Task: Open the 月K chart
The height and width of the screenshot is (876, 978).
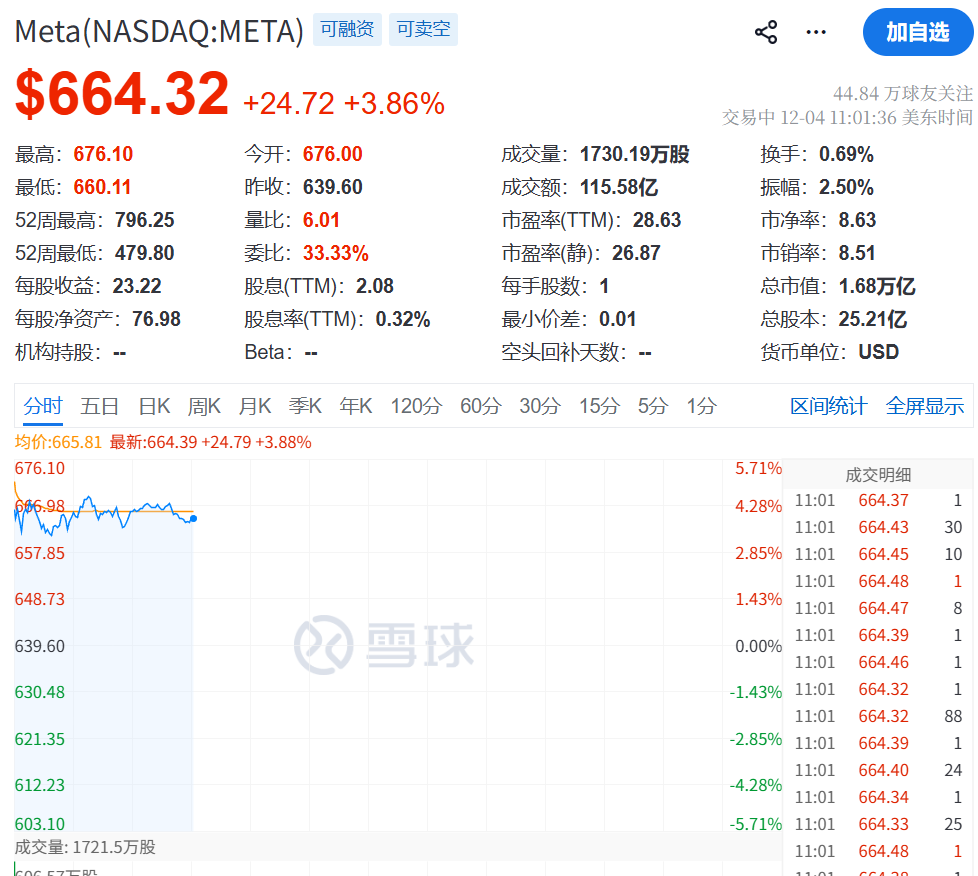Action: point(255,406)
